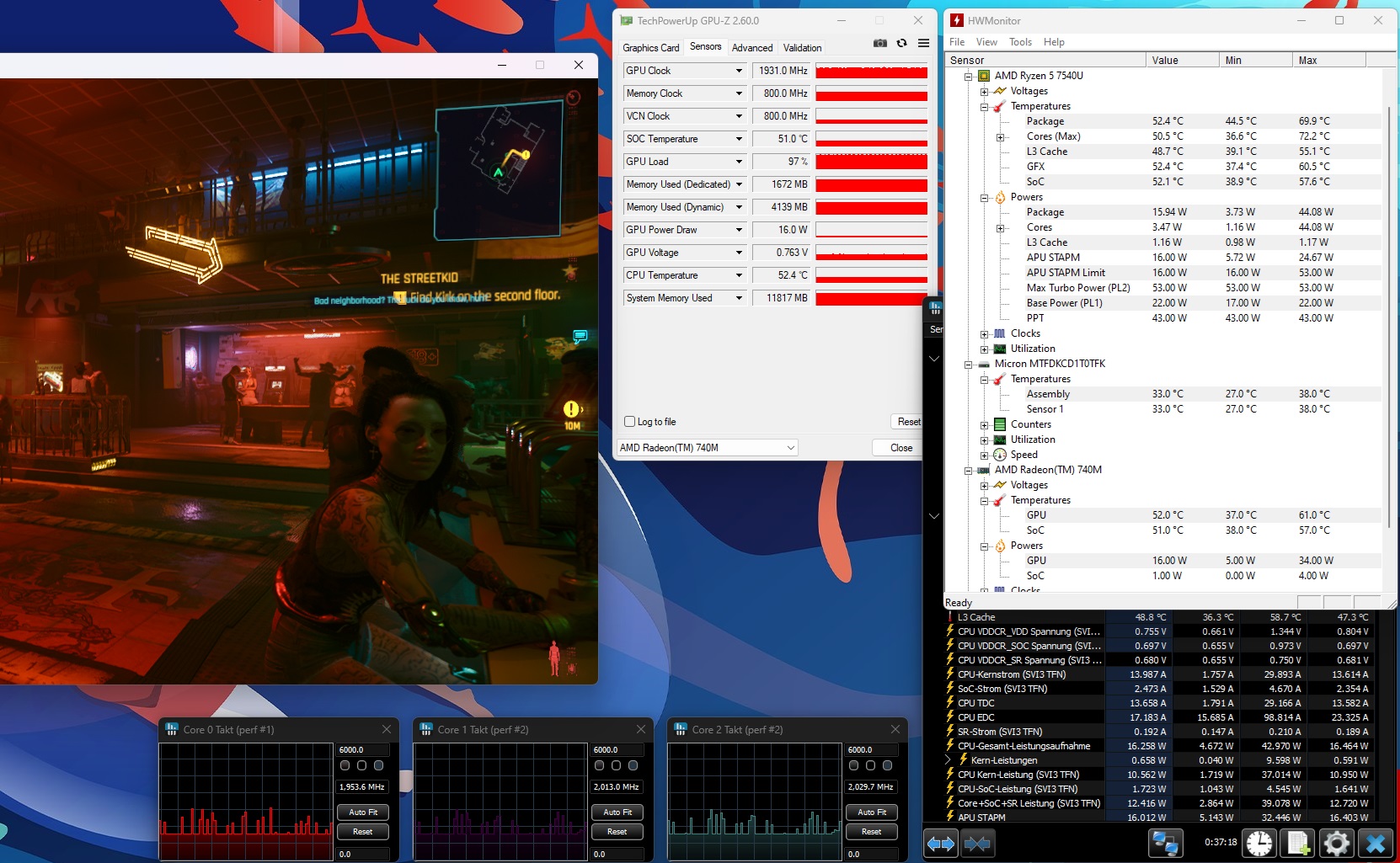The width and height of the screenshot is (1400, 863).
Task: Expand the Cores (Max) temperature node
Action: click(x=1000, y=137)
